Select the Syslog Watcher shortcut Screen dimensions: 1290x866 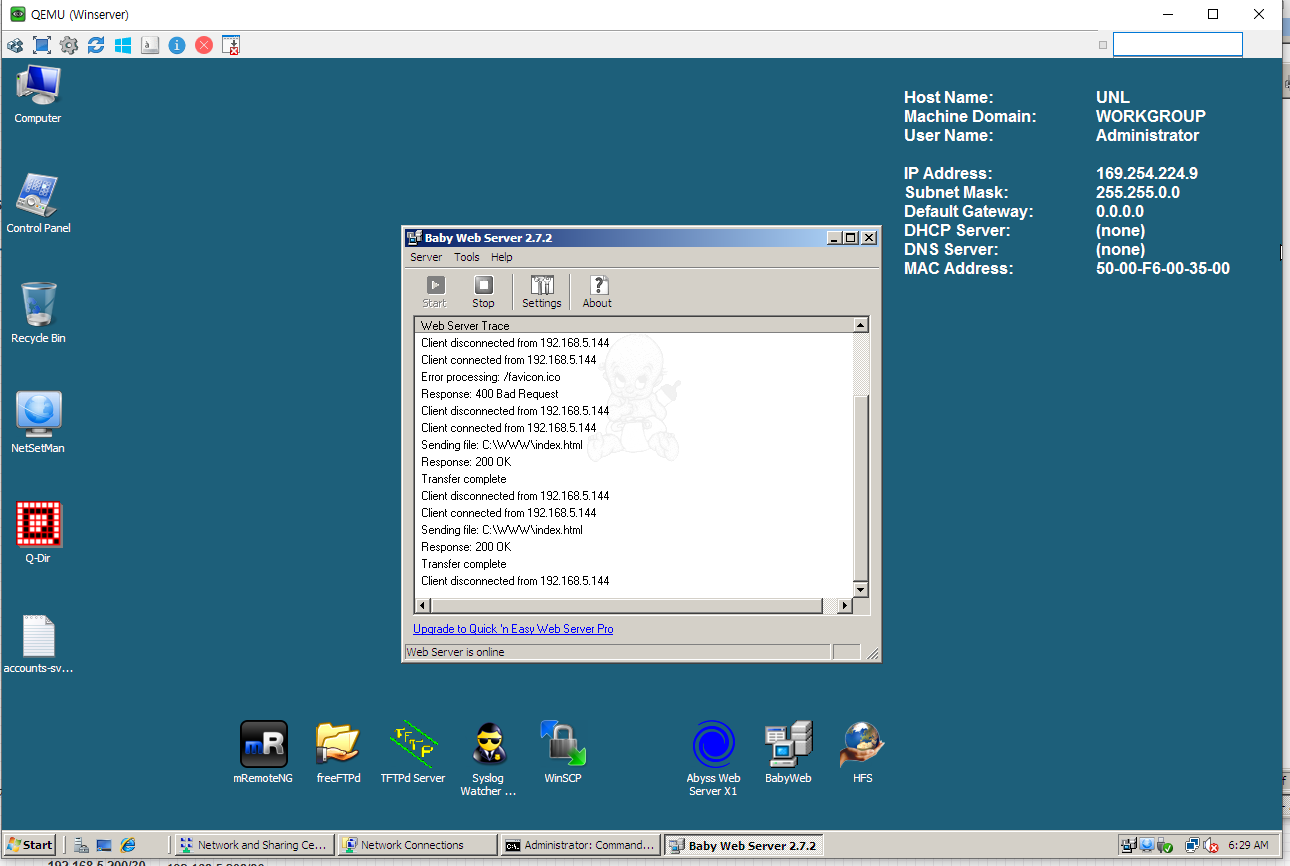point(488,759)
